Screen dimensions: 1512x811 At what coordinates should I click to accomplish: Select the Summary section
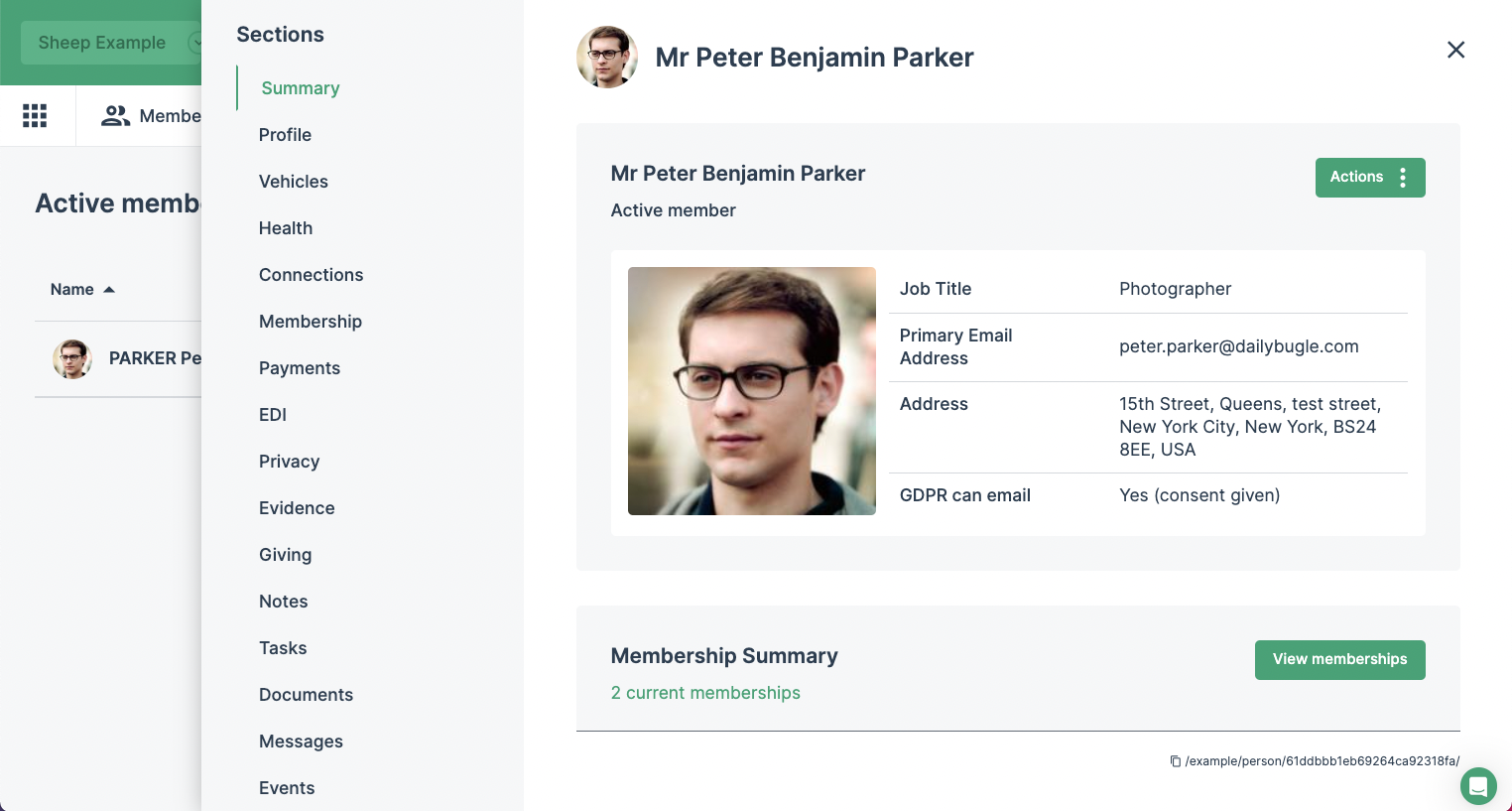pyautogui.click(x=300, y=87)
